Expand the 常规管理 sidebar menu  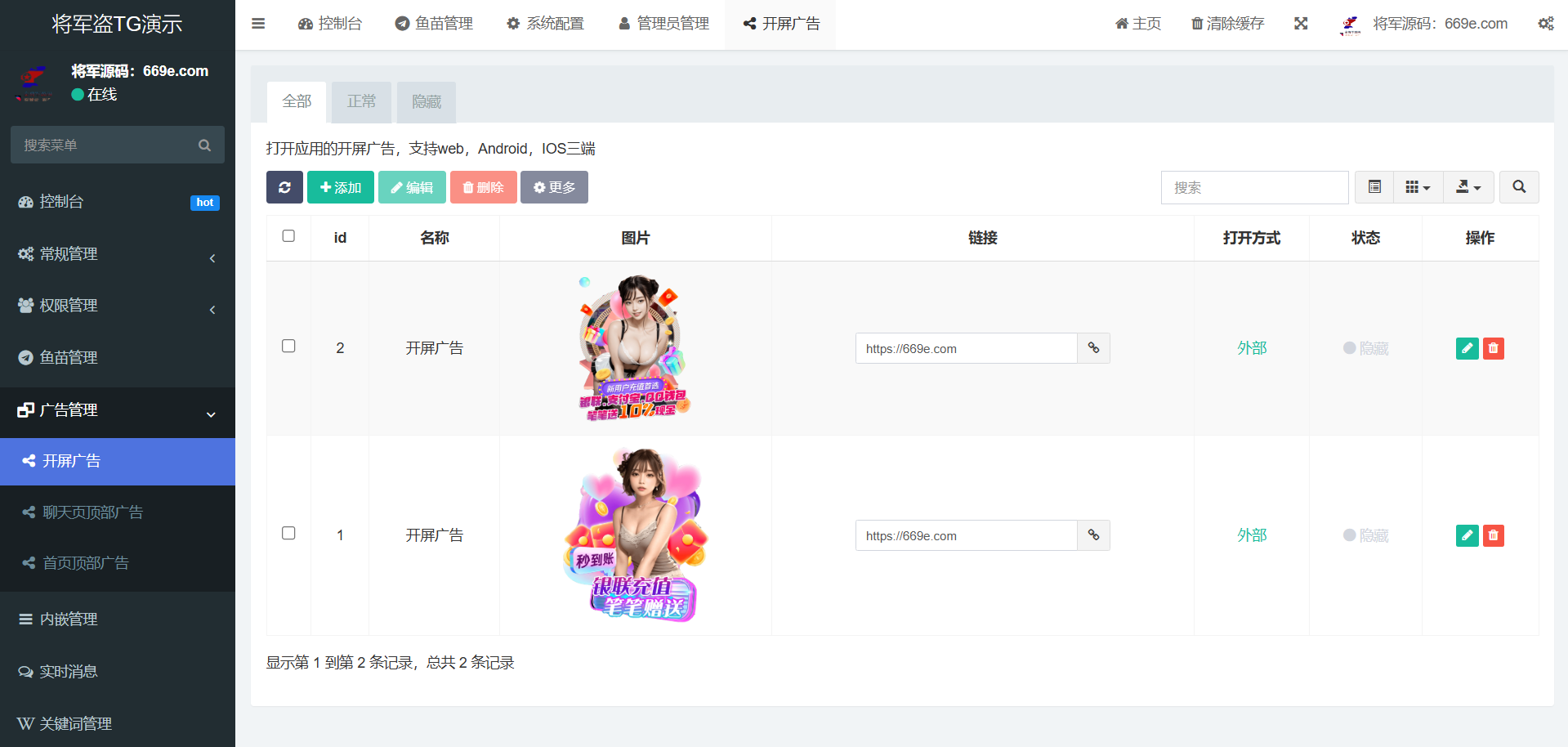(118, 254)
